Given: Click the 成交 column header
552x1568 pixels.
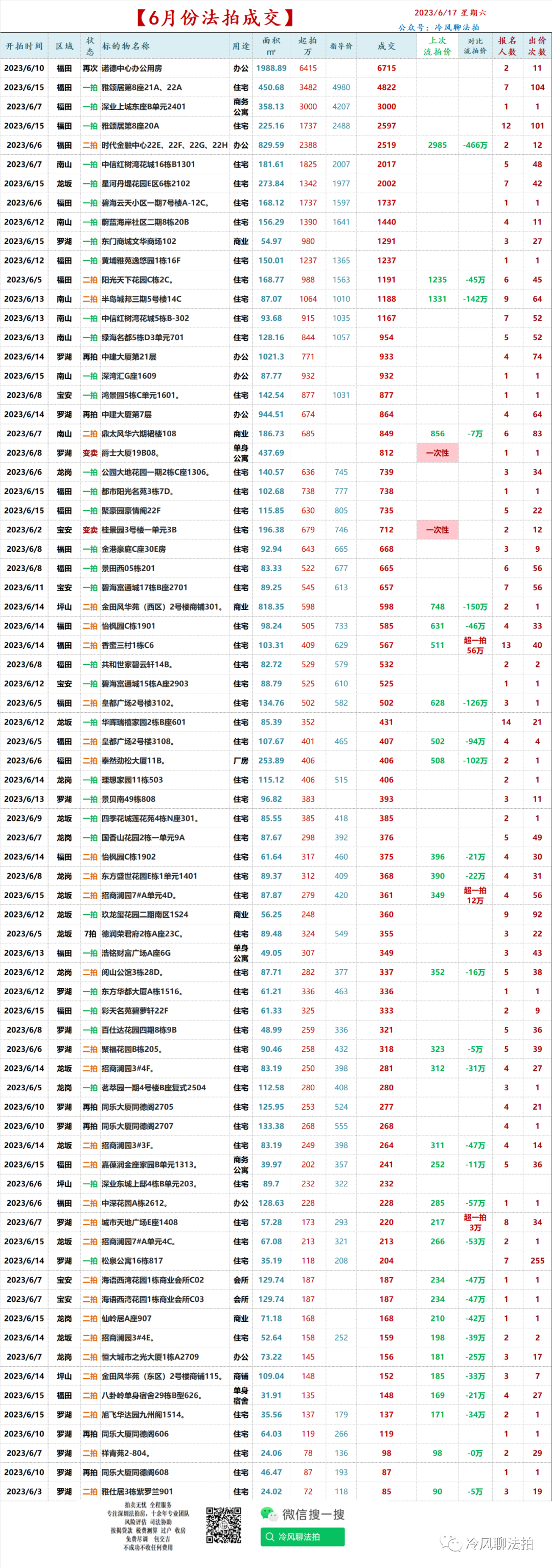Looking at the screenshot, I should coord(386,45).
